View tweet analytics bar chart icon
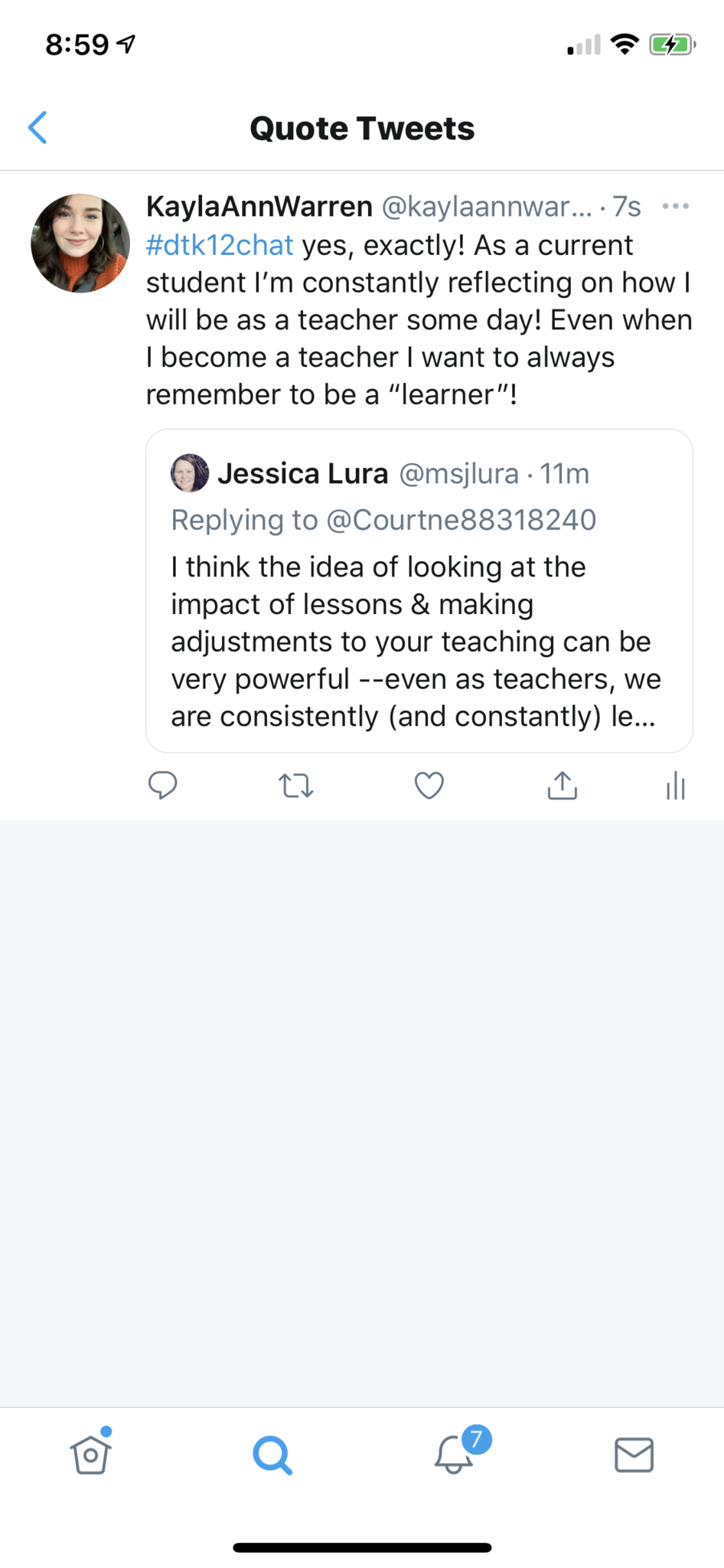 click(x=675, y=786)
